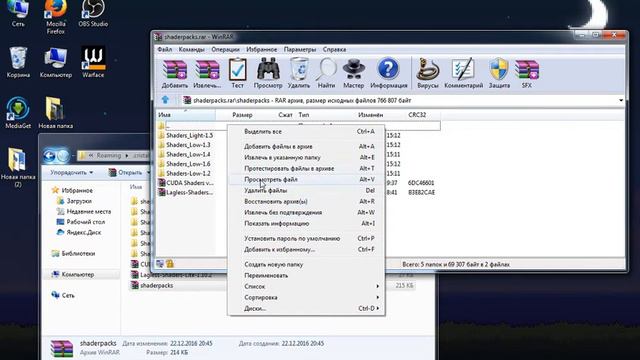Choose Создать новую папку entry
640x360 pixels.
pos(306,264)
